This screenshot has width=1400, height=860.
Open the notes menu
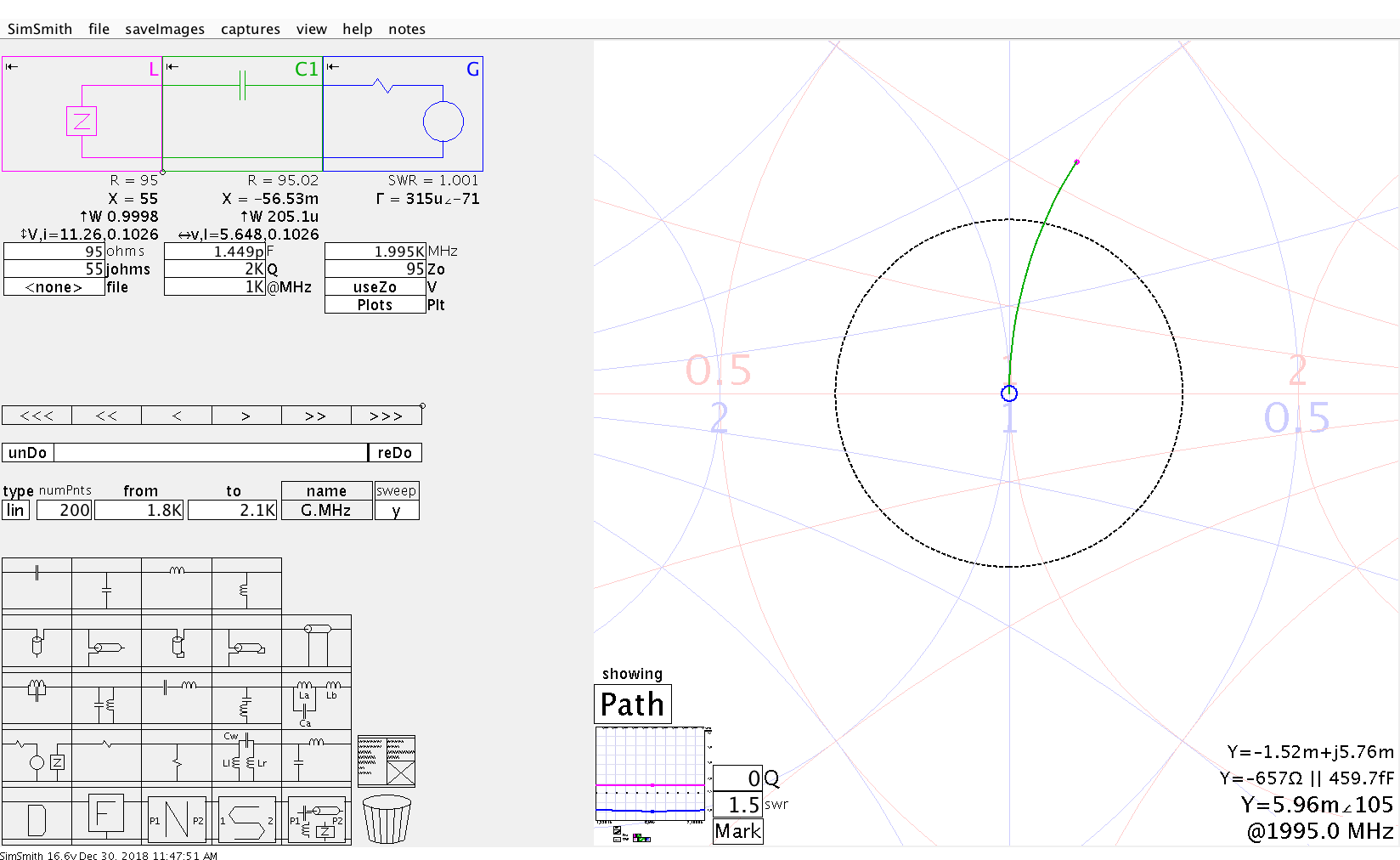(407, 29)
